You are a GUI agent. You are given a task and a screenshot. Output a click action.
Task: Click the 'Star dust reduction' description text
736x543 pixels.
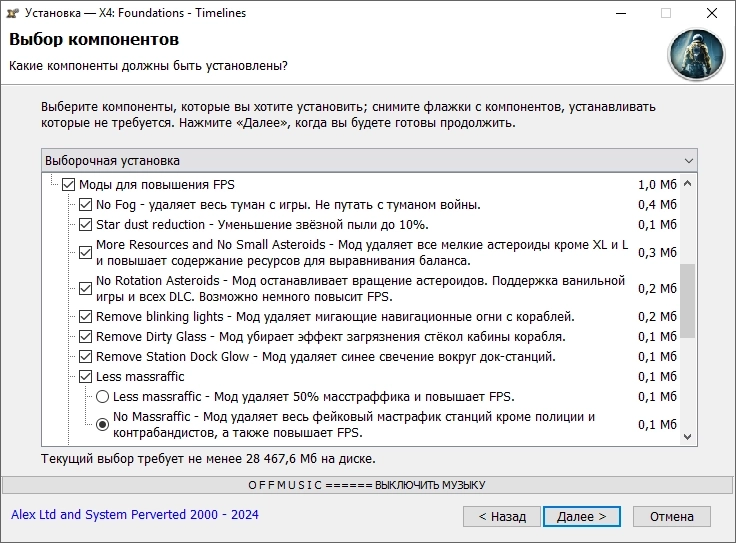(262, 225)
